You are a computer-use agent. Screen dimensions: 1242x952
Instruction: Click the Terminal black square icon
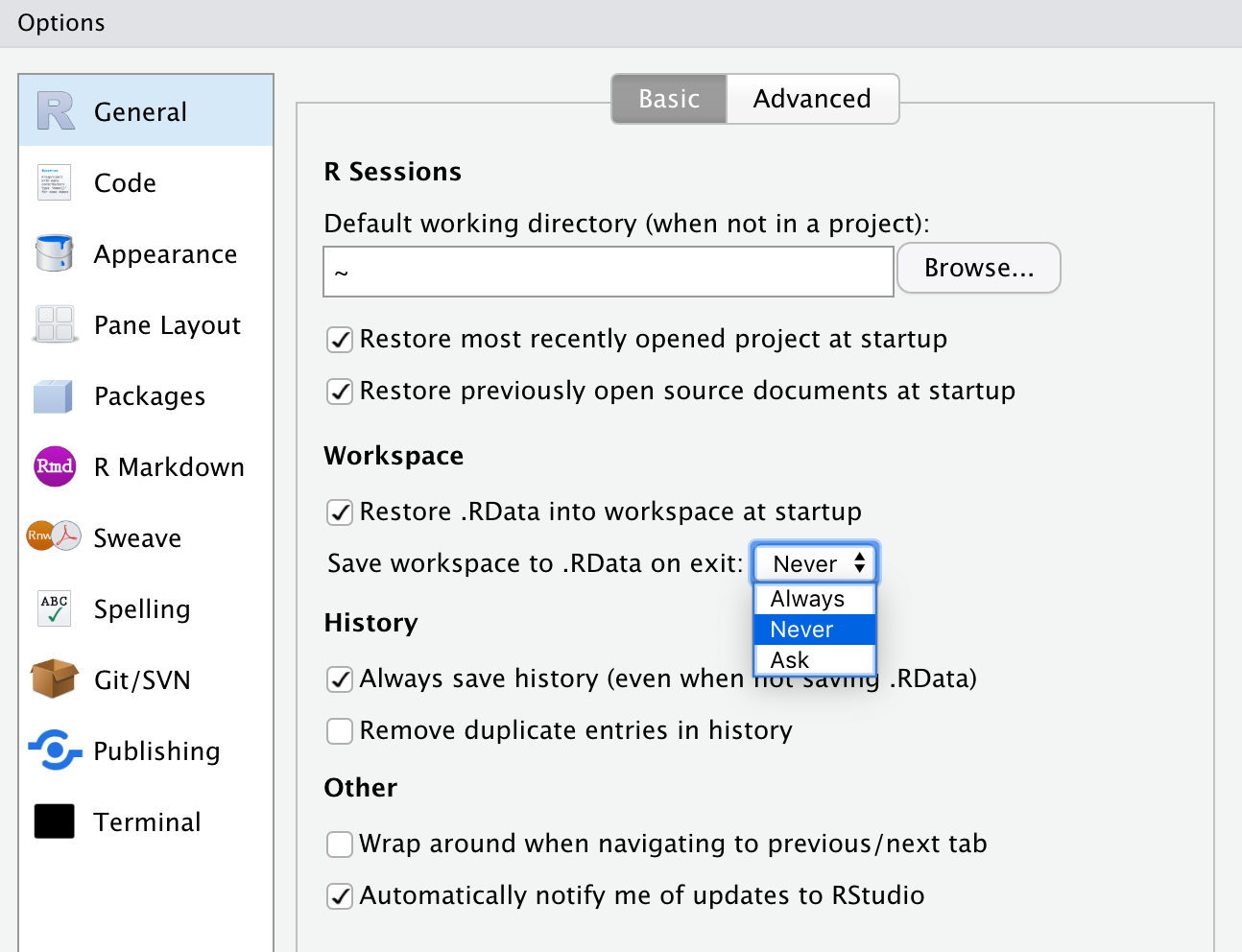54,821
